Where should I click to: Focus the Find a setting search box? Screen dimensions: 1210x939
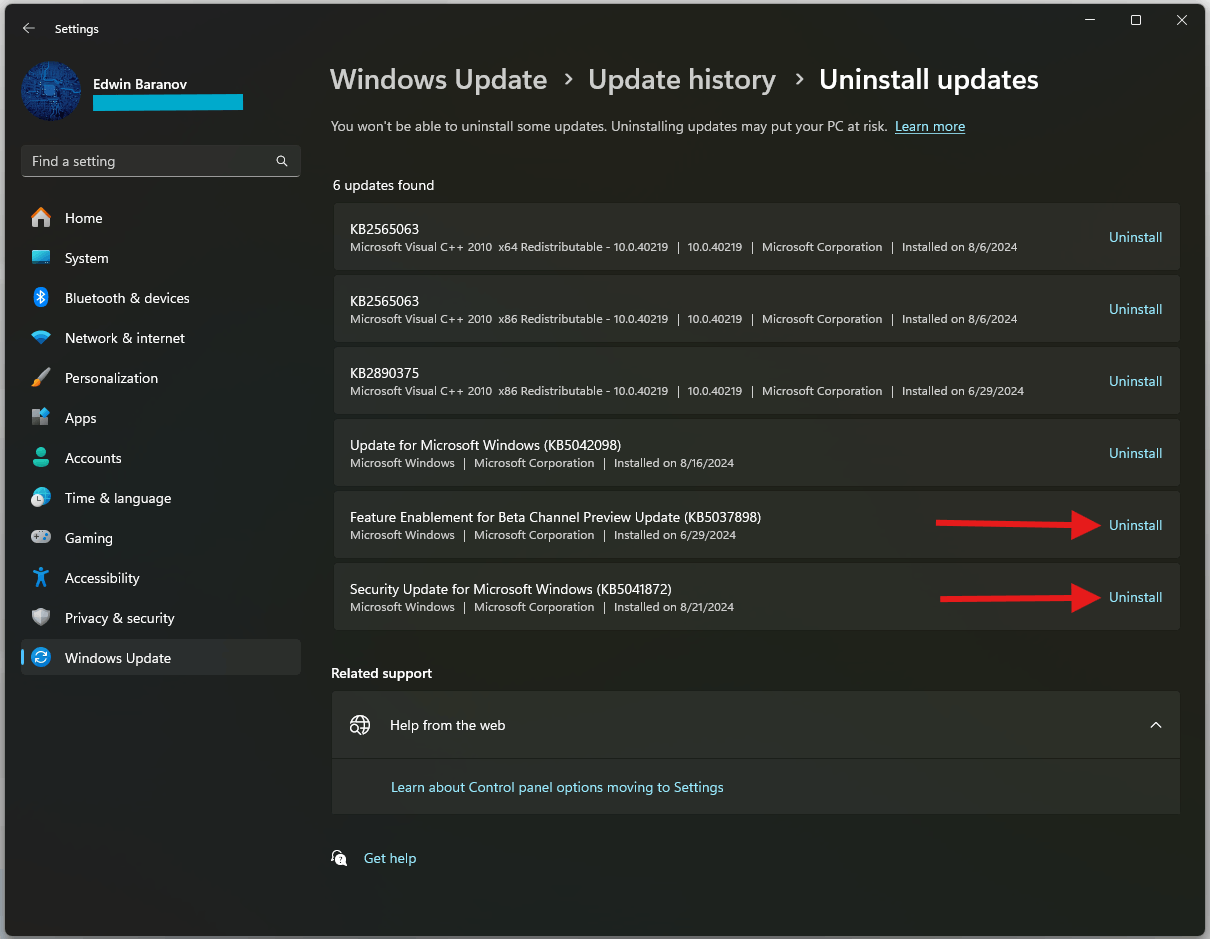161,161
